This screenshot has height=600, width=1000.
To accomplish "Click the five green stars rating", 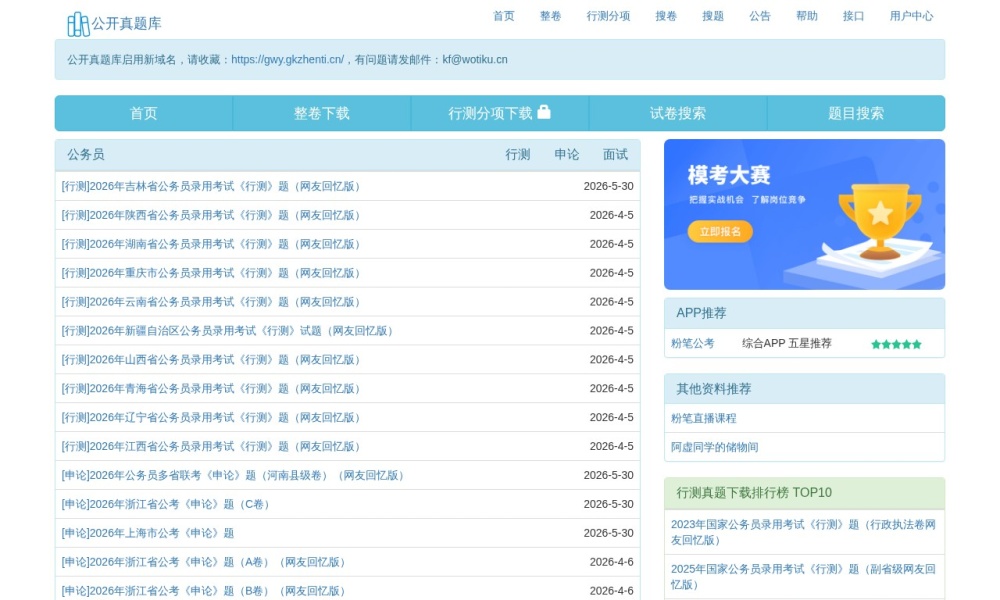I will click(896, 344).
